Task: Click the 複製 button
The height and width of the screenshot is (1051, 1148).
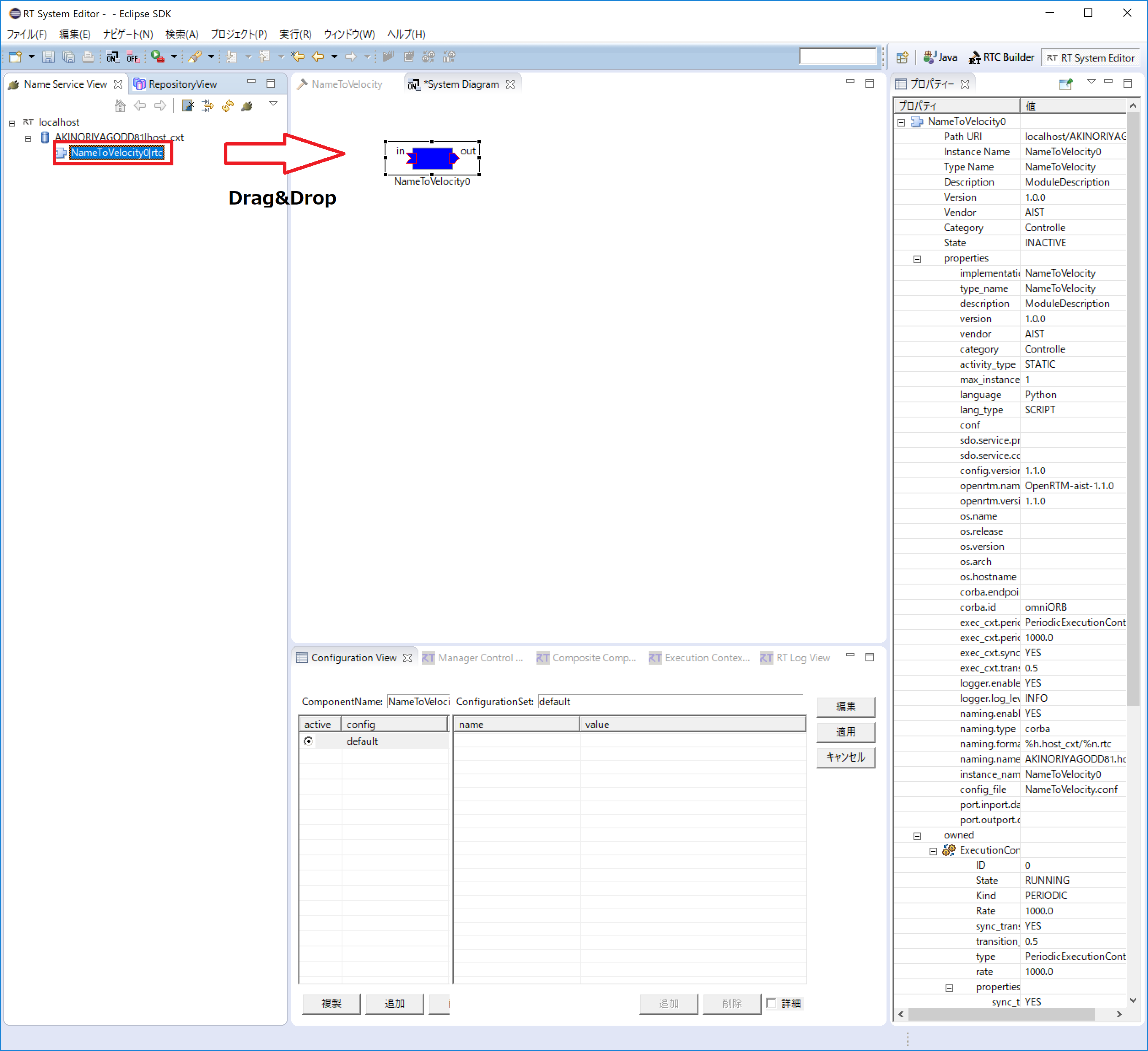Action: [331, 1003]
